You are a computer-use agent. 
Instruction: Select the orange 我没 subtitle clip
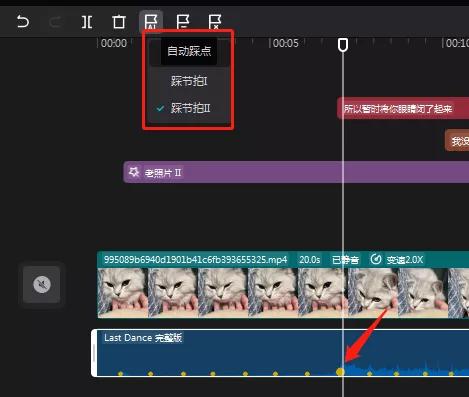[457, 141]
